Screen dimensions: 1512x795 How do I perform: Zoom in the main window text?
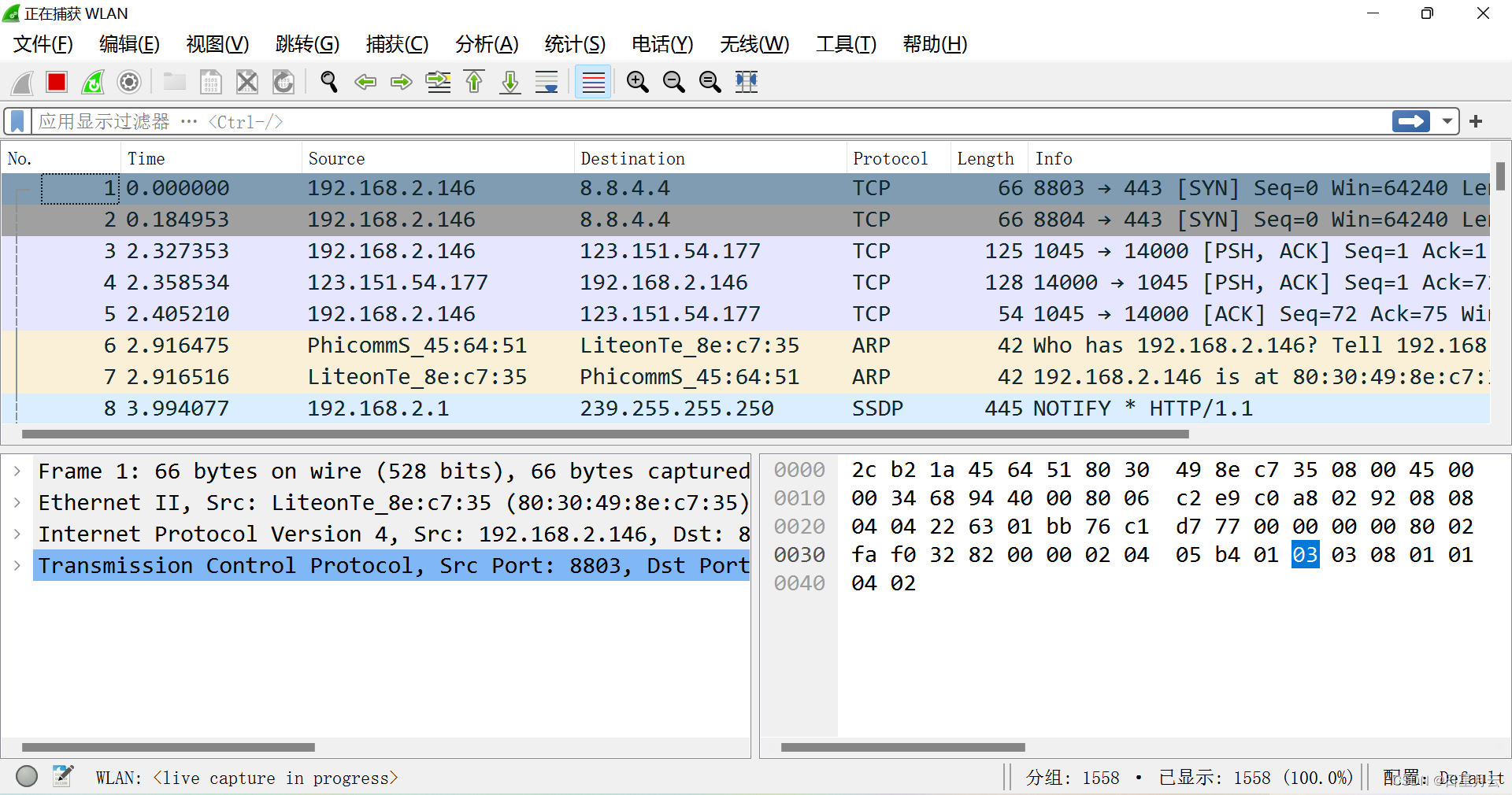click(638, 82)
